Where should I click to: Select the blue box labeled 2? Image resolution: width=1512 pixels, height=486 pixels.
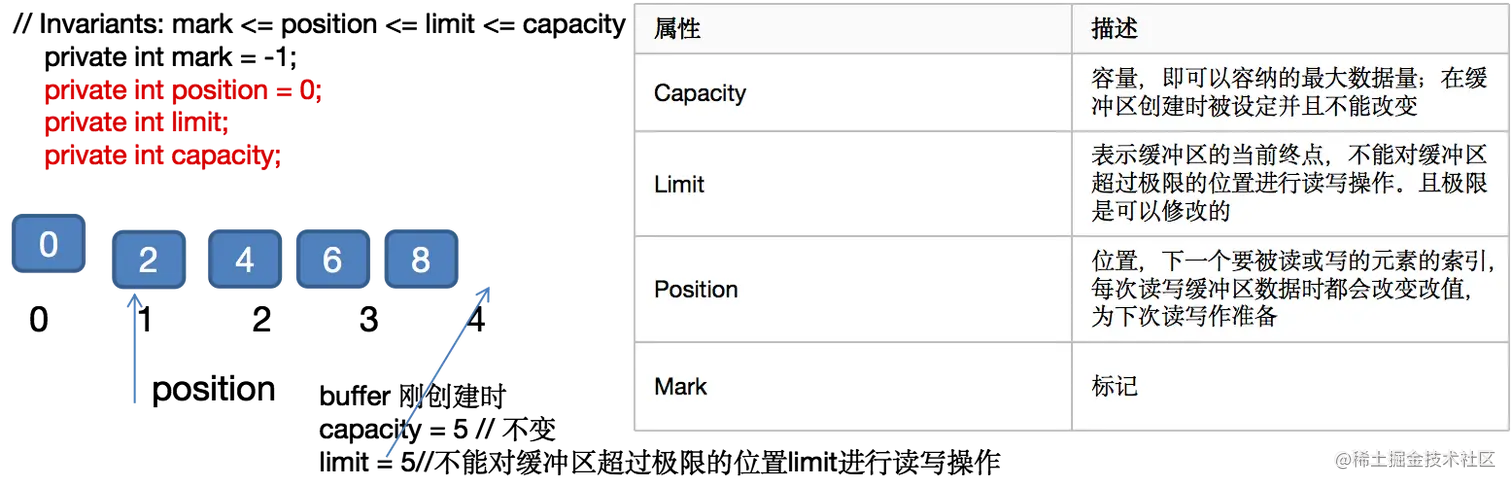[x=148, y=260]
